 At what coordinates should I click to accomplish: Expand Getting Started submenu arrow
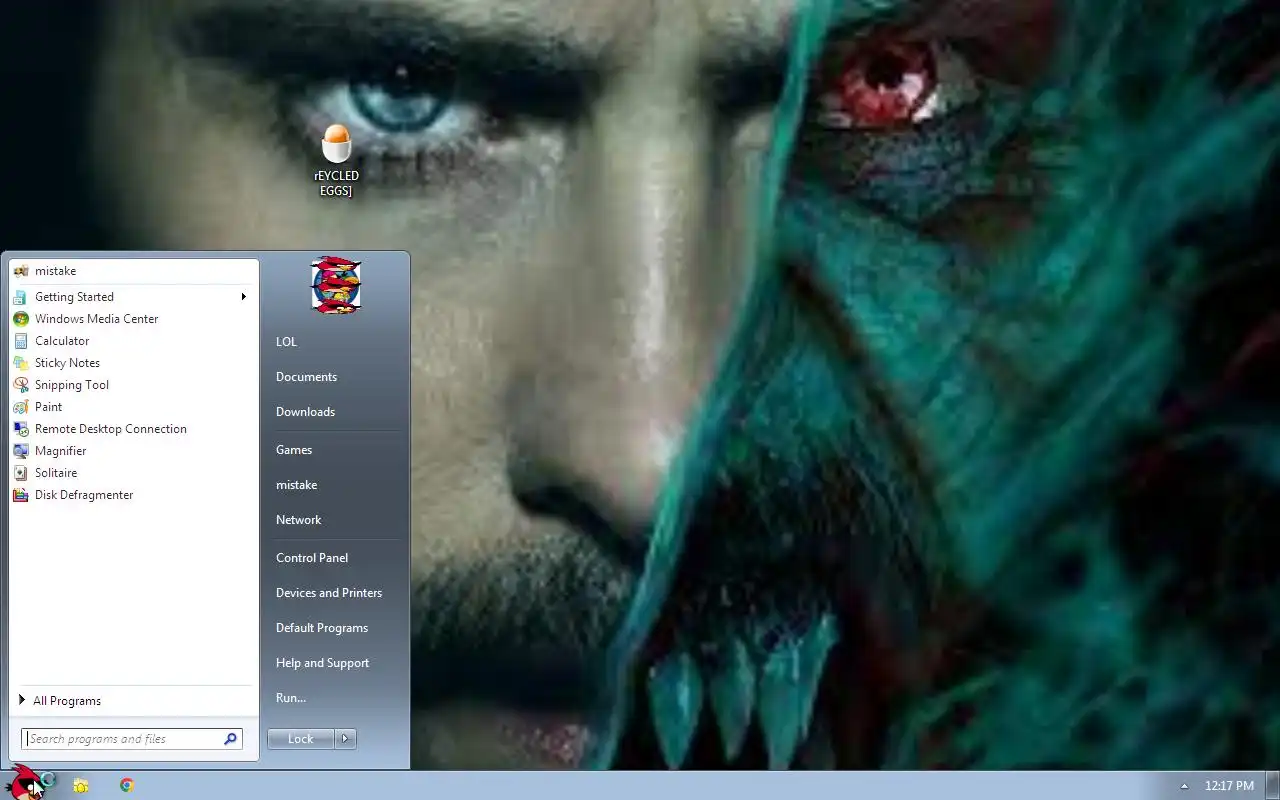click(243, 297)
